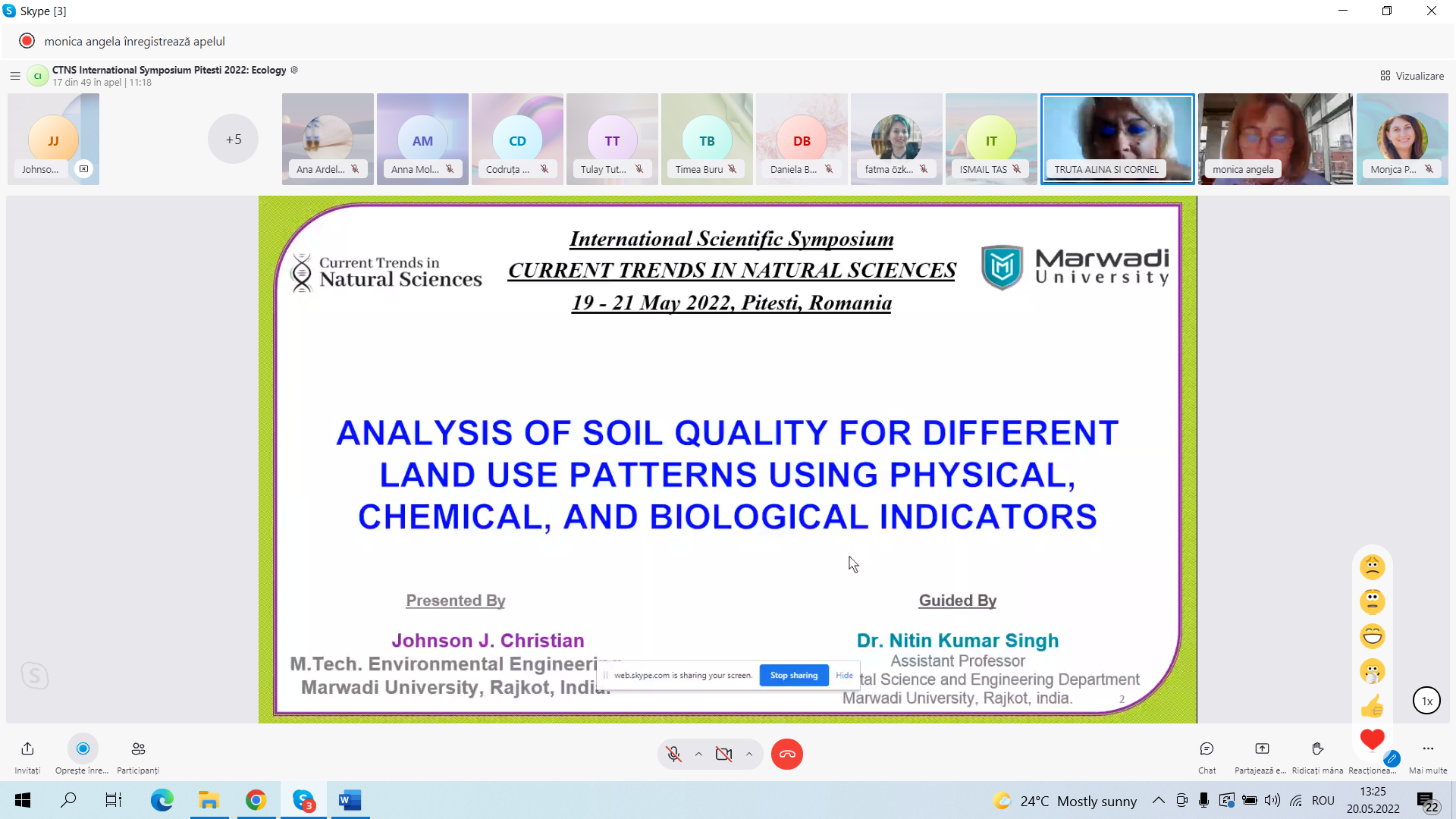Select Anna Mol participant tile
This screenshot has height=819, width=1456.
pos(422,139)
